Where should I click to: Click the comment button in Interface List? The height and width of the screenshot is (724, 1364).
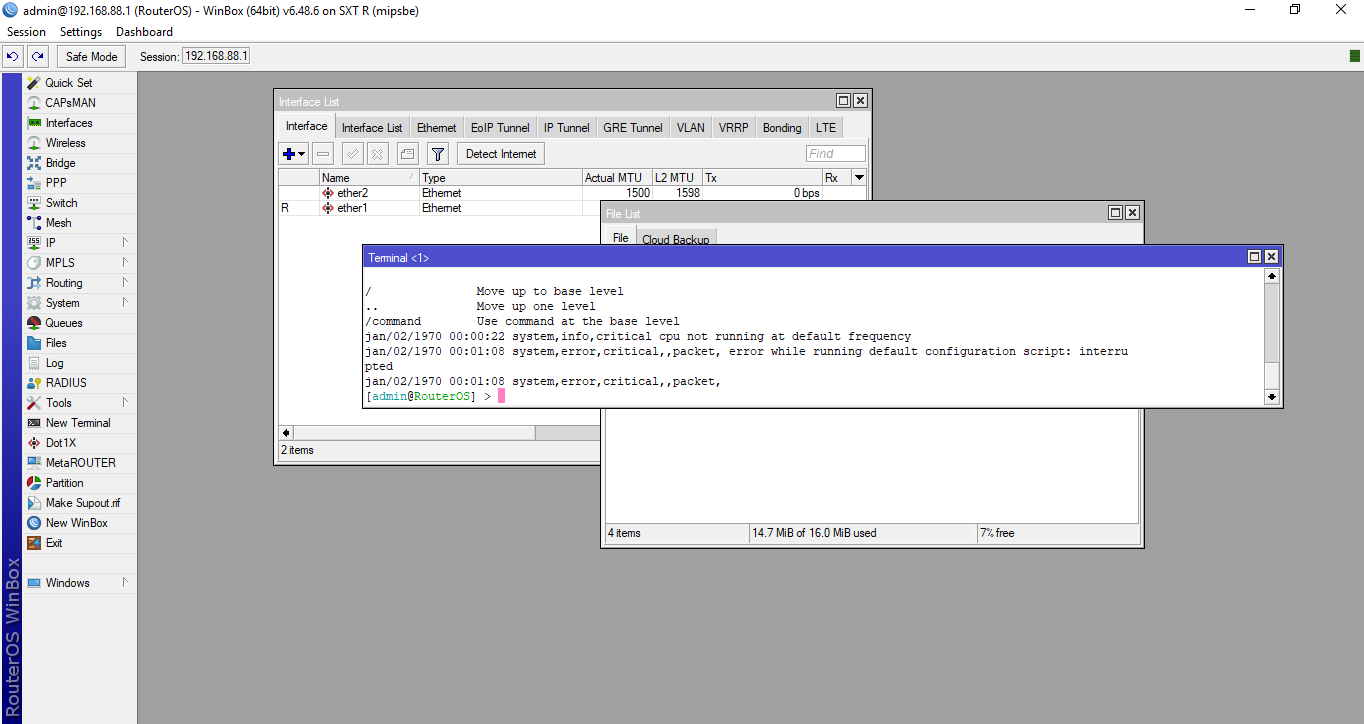coord(407,154)
